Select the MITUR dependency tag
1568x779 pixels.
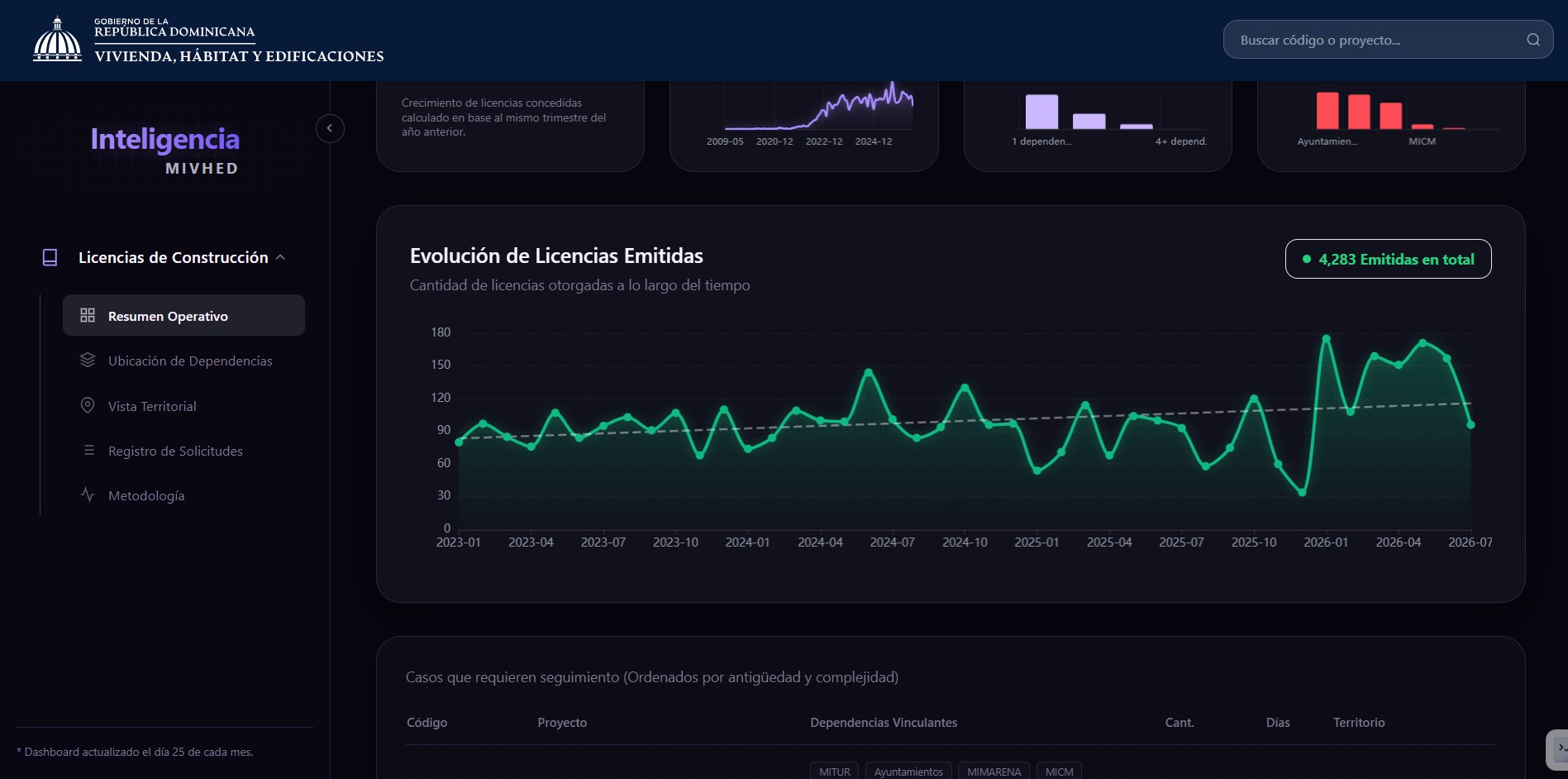click(x=834, y=771)
